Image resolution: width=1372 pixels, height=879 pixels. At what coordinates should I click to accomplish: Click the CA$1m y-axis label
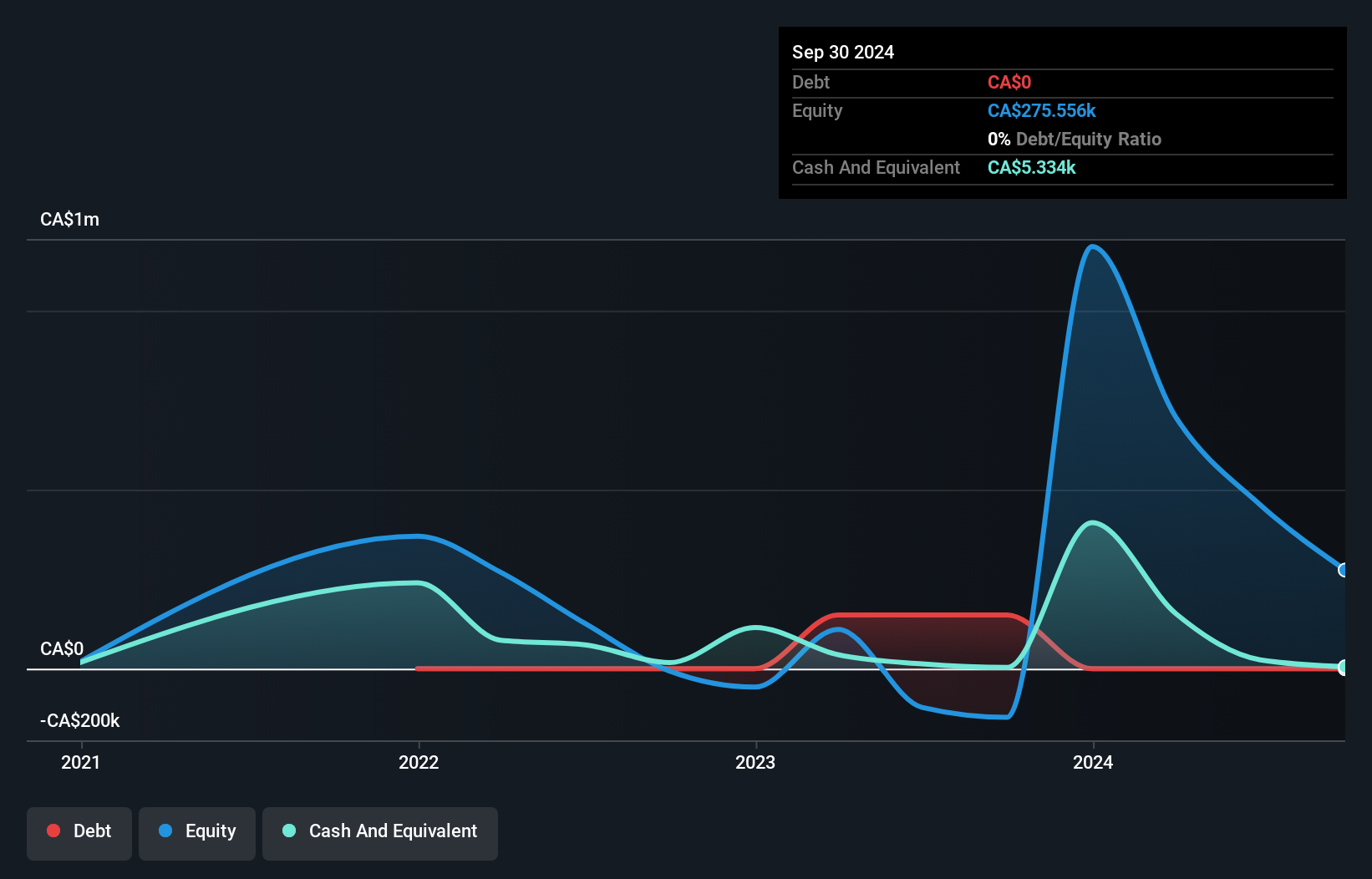click(69, 220)
